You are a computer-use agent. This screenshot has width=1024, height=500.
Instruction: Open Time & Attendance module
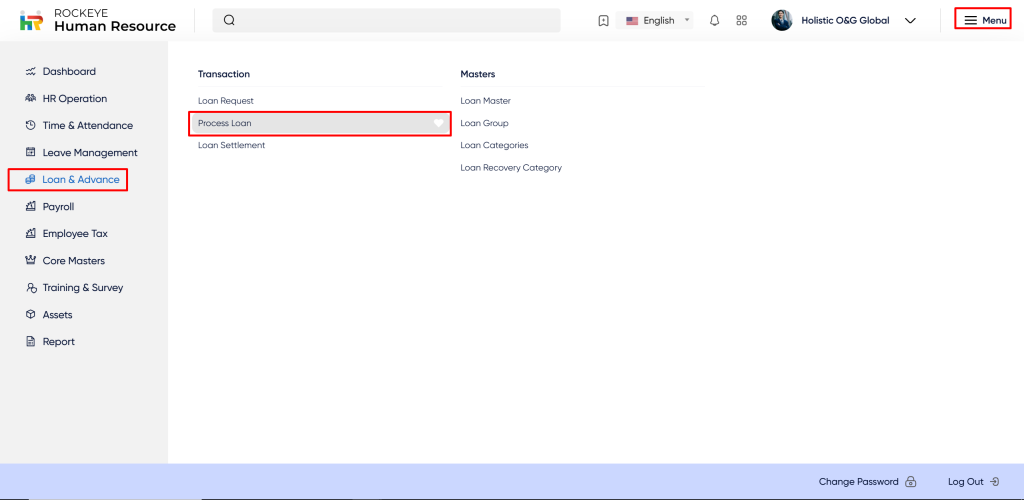(87, 126)
